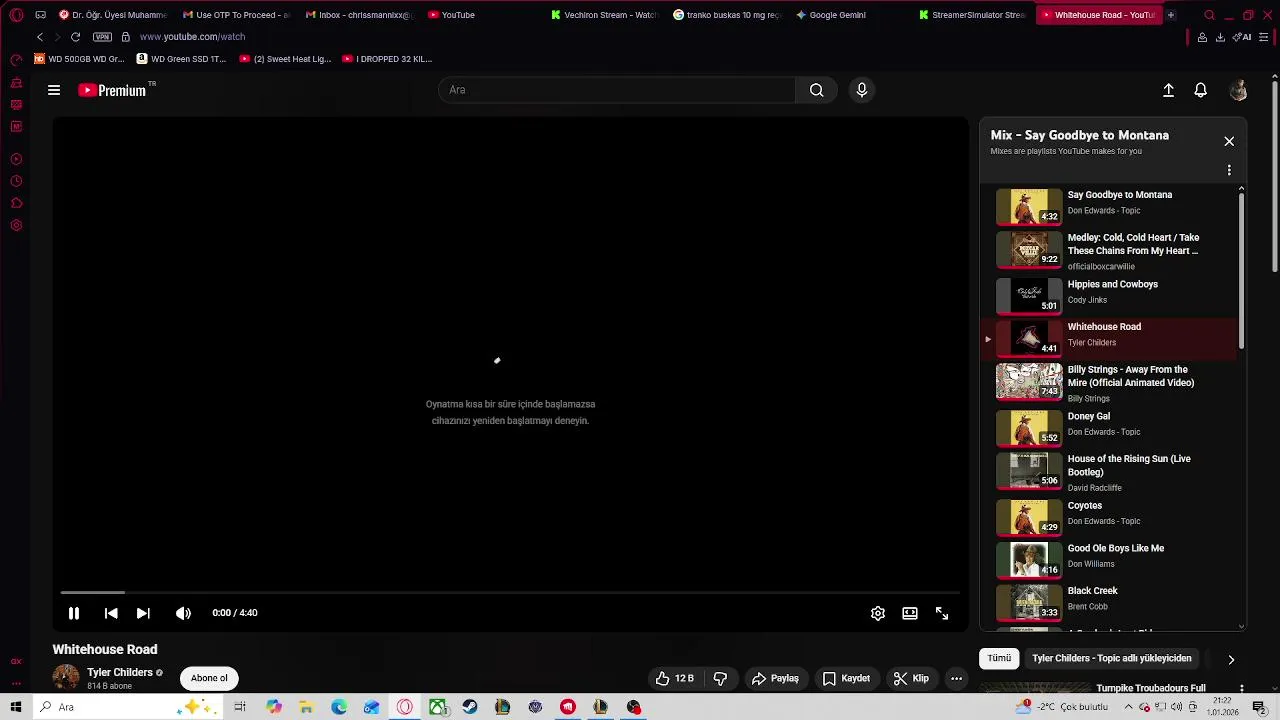Start voice search with the microphone
The height and width of the screenshot is (720, 1280).
pyautogui.click(x=862, y=90)
